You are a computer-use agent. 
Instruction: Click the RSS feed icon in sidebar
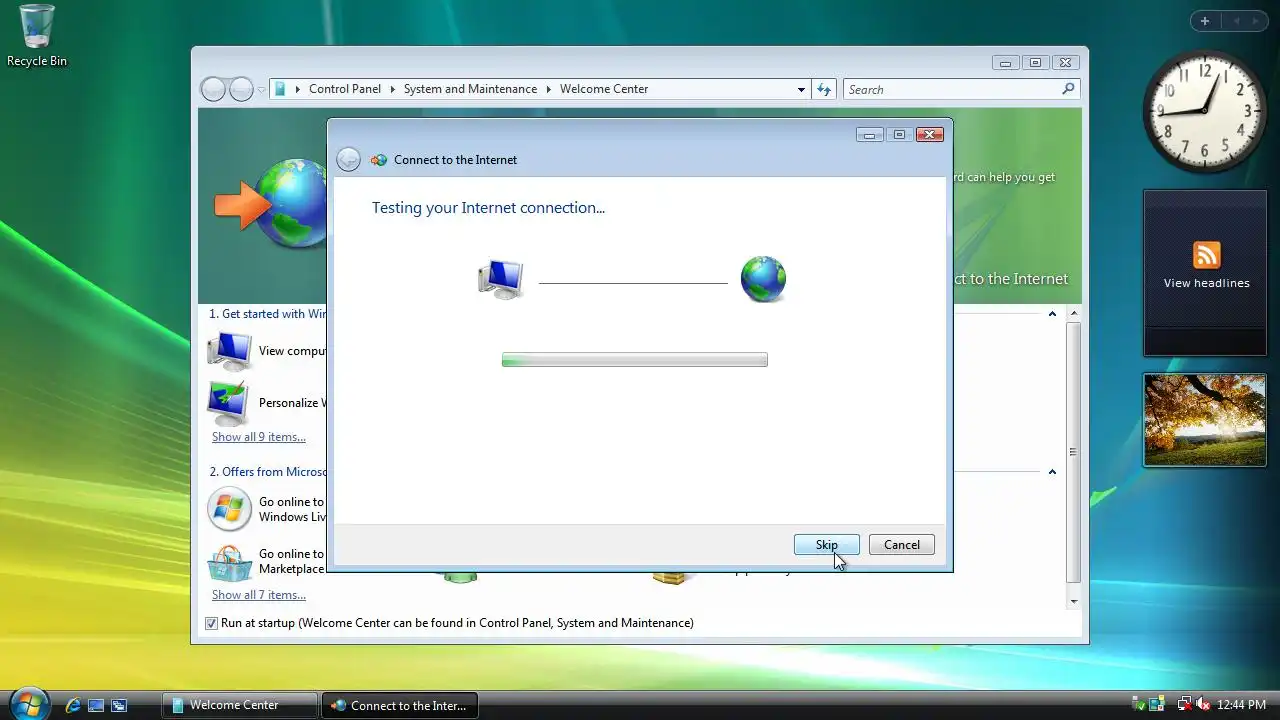click(1206, 254)
